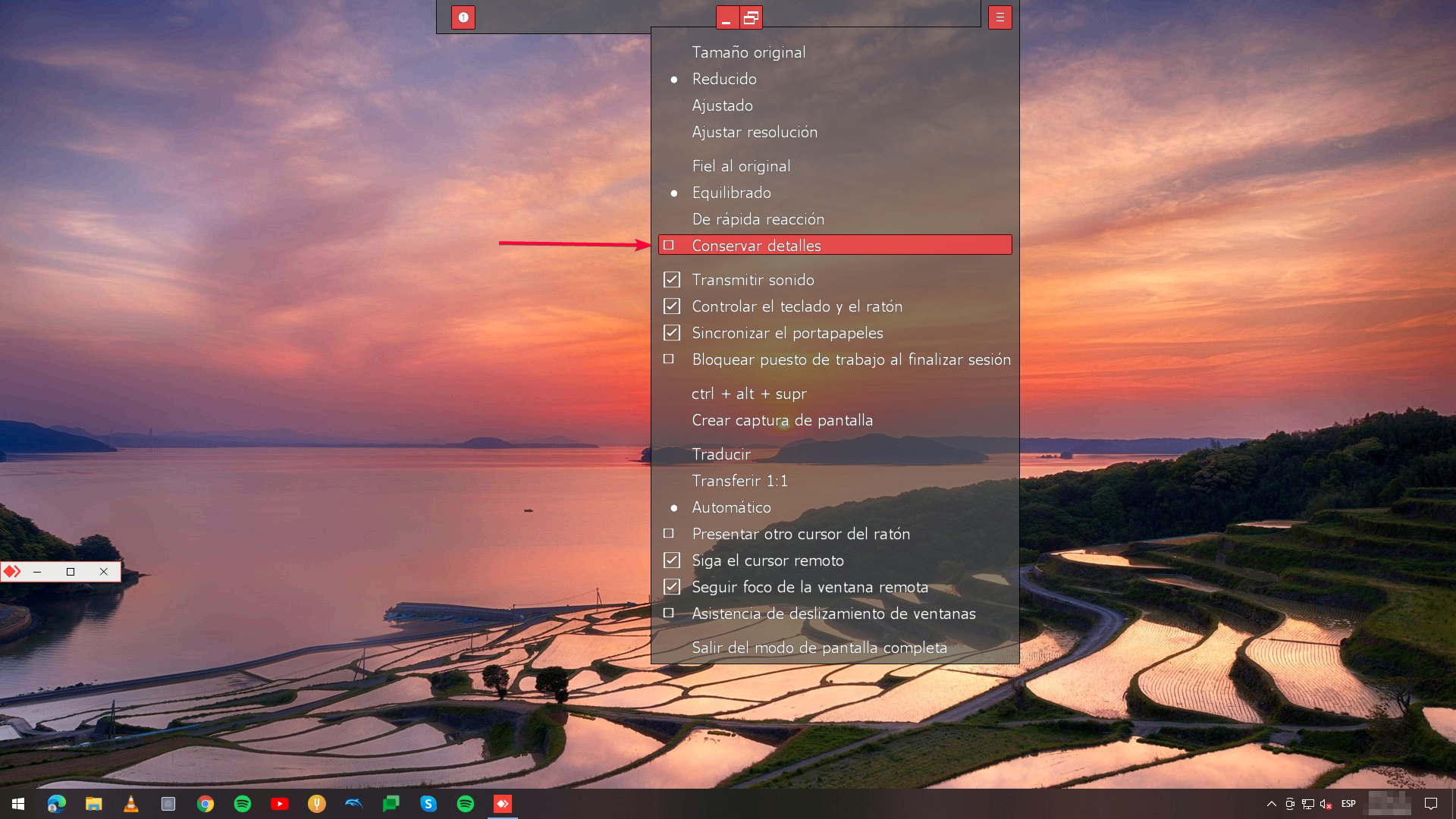
Task: Open File Explorer from the taskbar
Action: point(93,804)
